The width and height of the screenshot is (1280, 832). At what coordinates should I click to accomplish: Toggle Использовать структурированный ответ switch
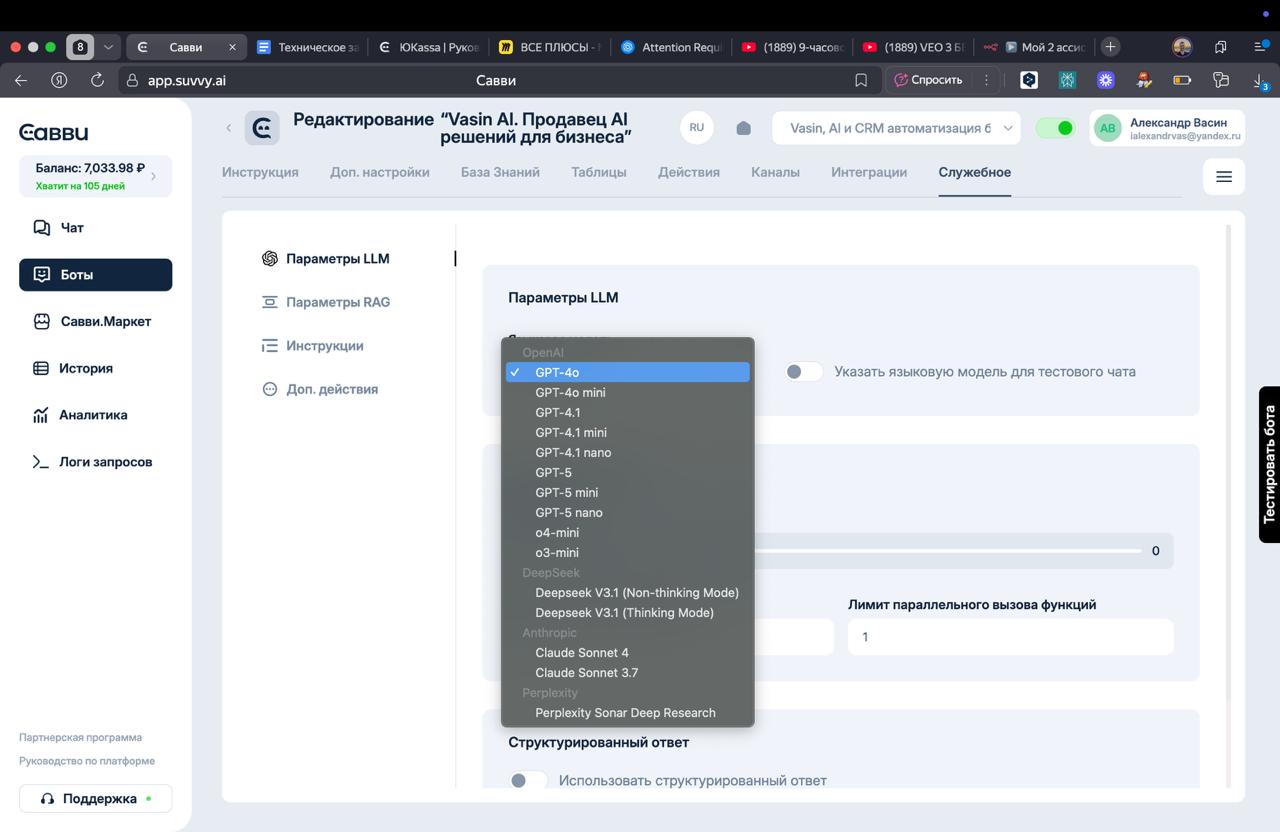528,780
